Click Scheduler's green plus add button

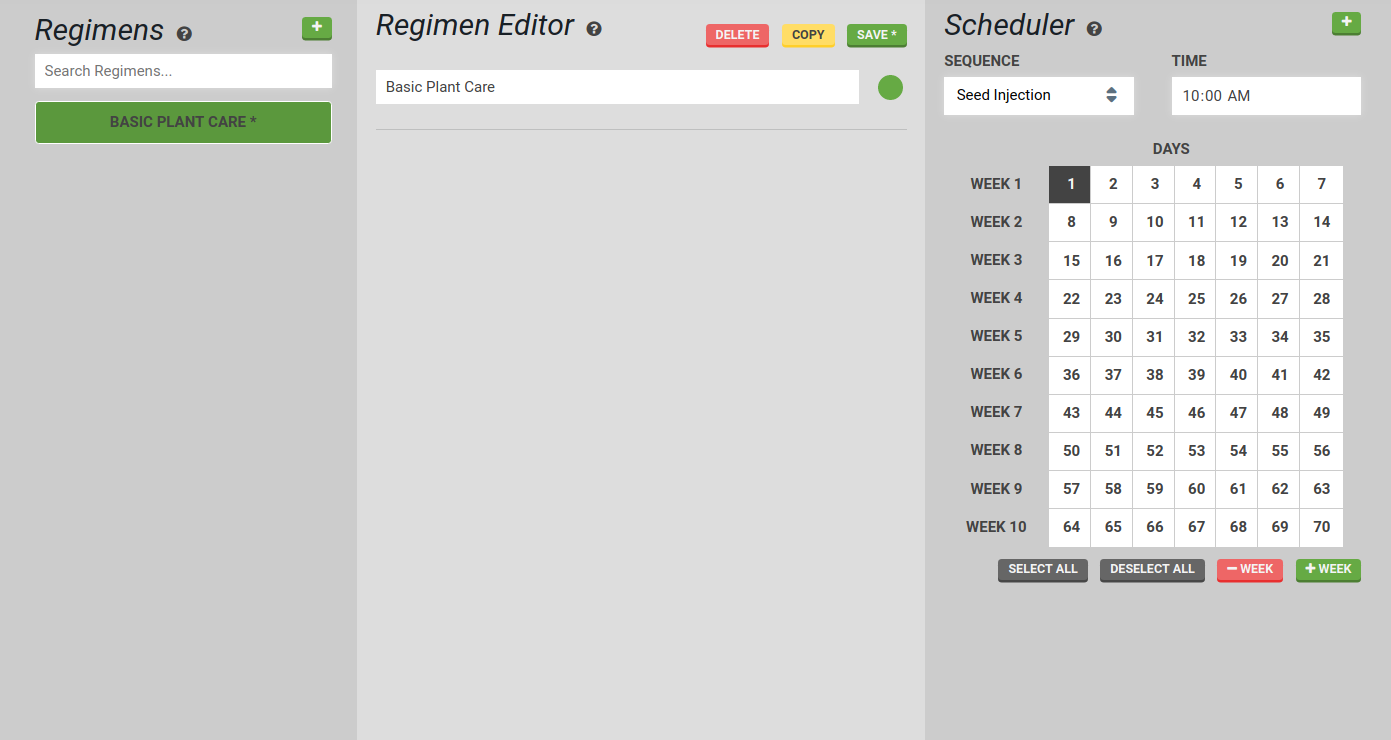pos(1346,23)
